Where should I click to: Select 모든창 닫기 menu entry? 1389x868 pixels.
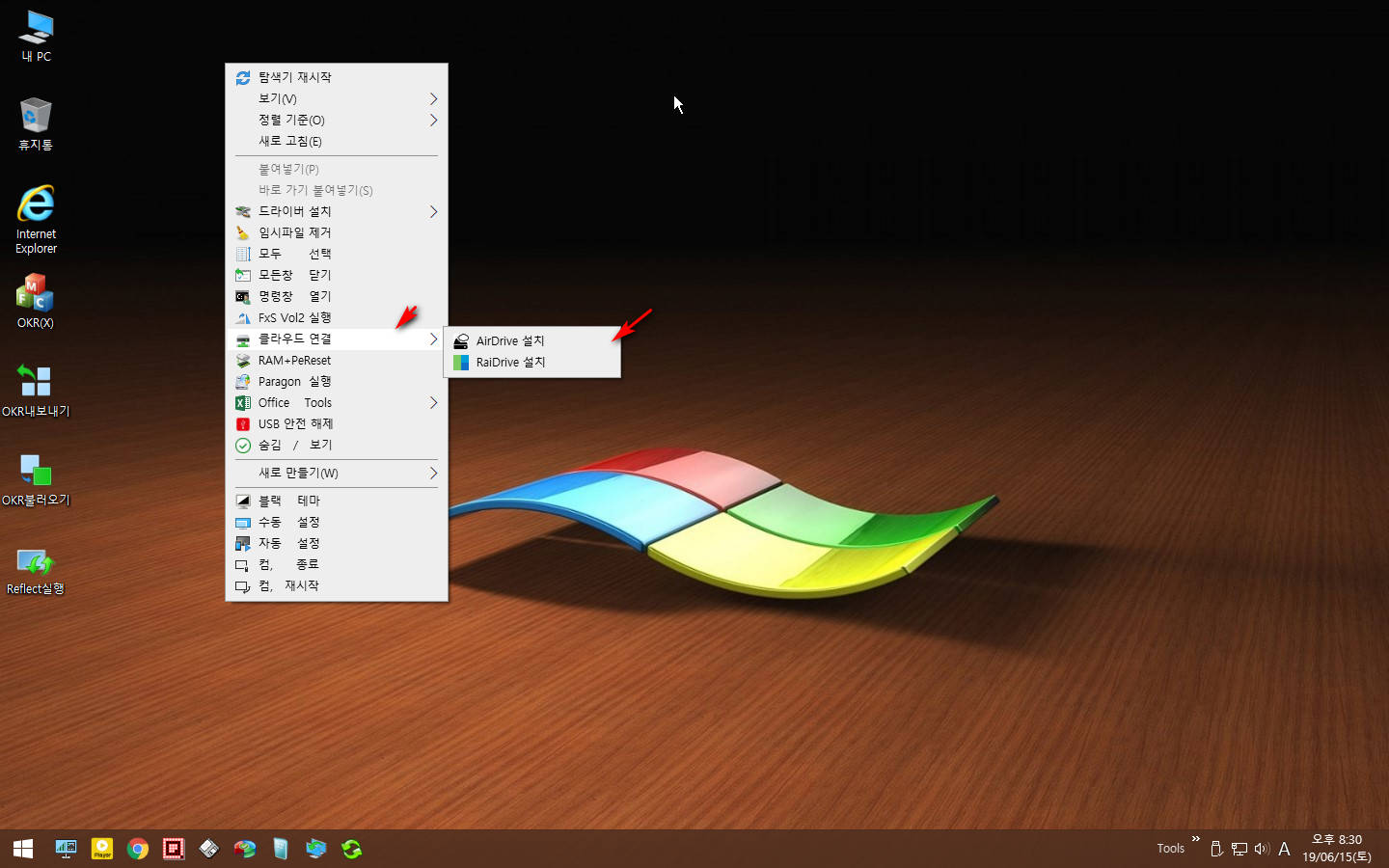click(337, 275)
